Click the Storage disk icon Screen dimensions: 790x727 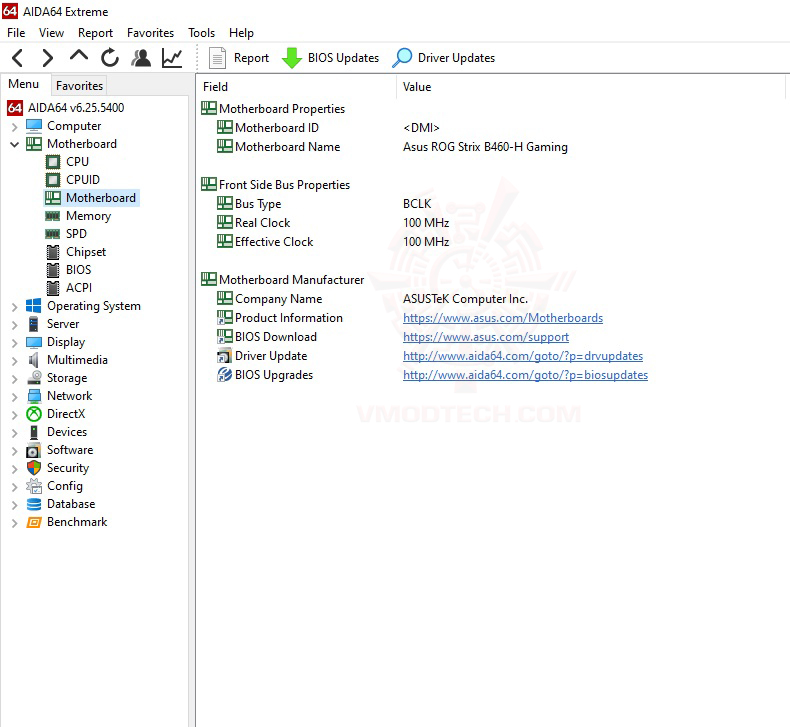(34, 378)
